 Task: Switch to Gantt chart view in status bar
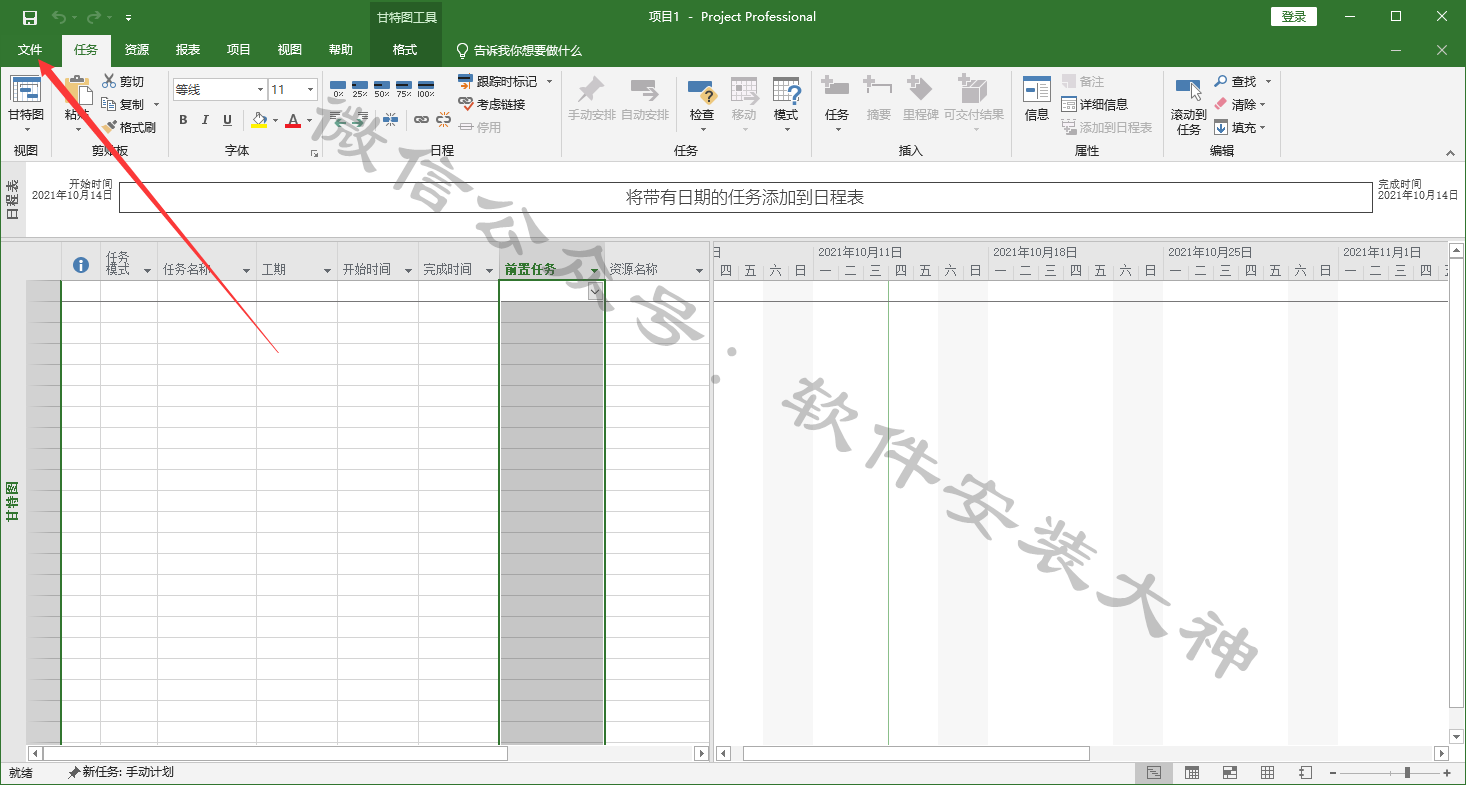point(1154,773)
